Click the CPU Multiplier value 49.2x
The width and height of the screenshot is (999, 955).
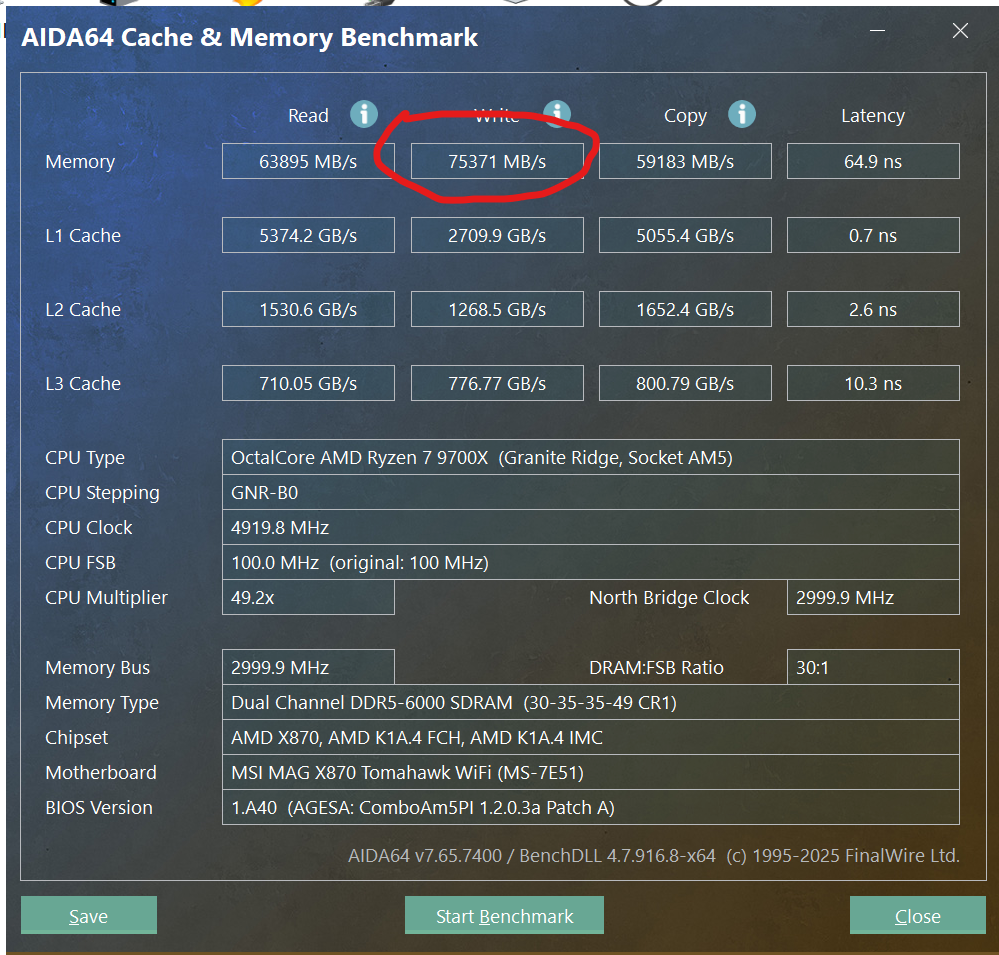(x=308, y=597)
